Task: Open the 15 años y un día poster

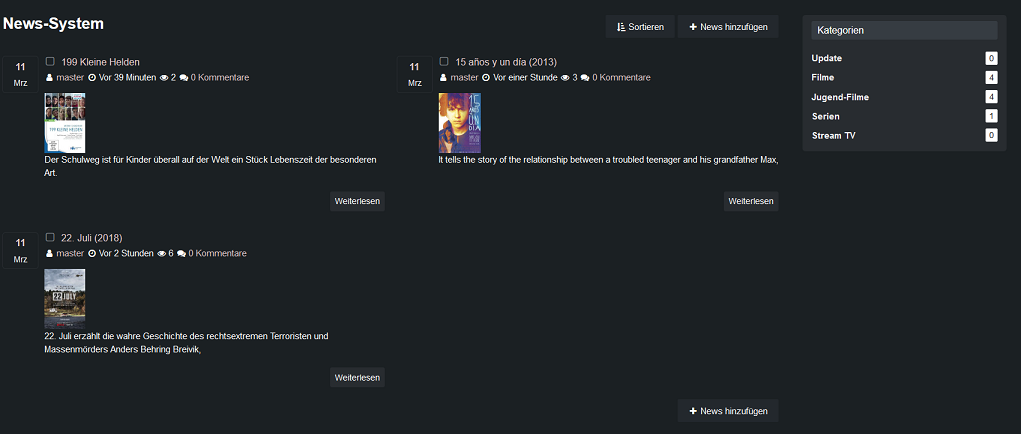Action: (459, 123)
